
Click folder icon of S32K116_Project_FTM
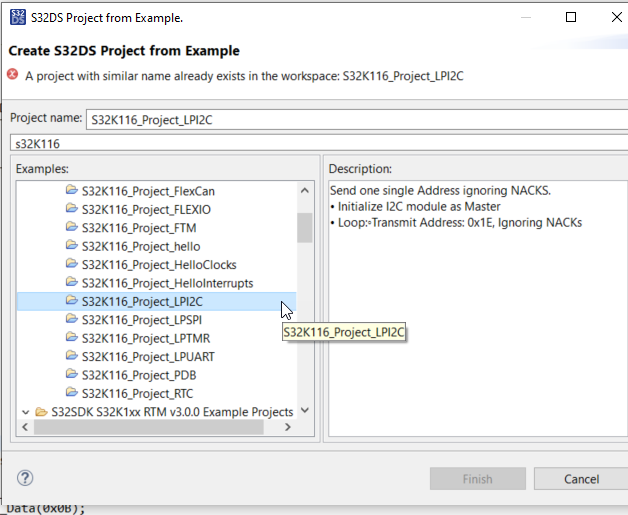pyautogui.click(x=72, y=227)
